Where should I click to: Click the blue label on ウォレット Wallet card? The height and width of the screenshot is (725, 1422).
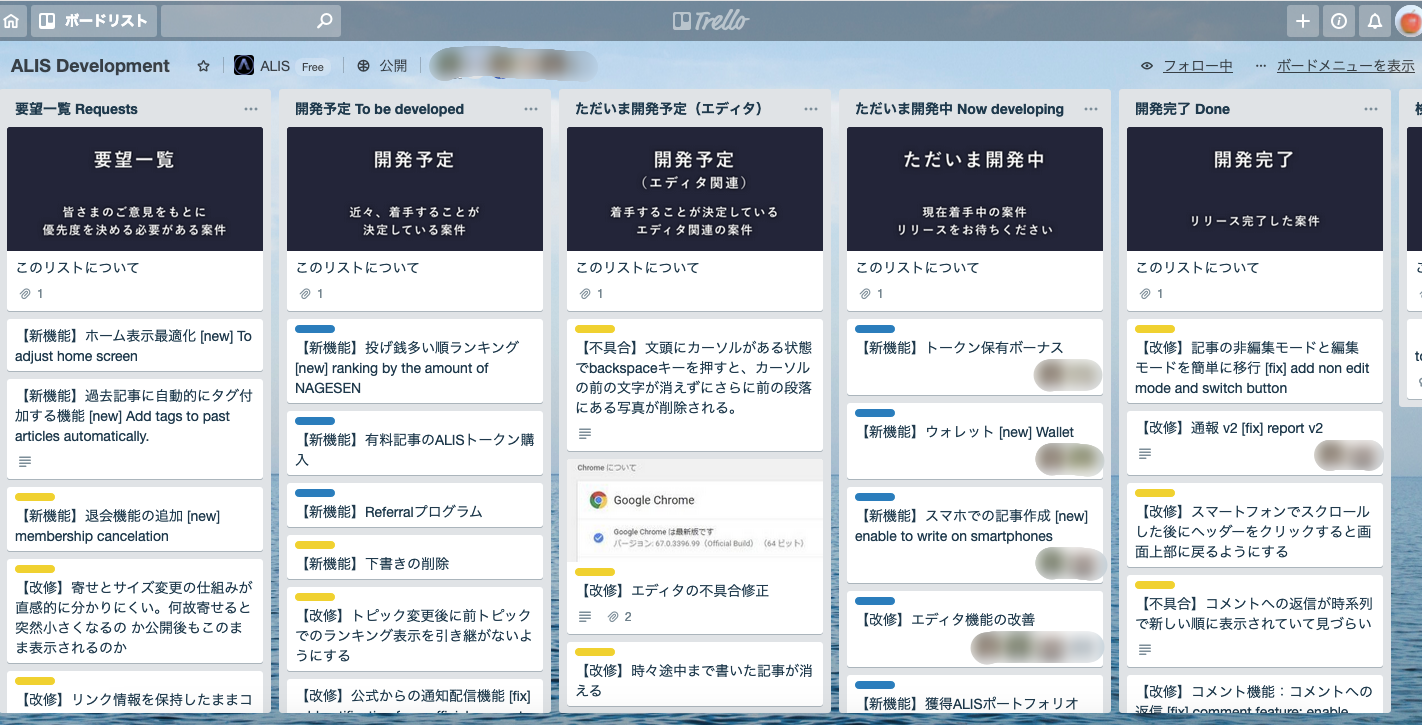tap(875, 413)
